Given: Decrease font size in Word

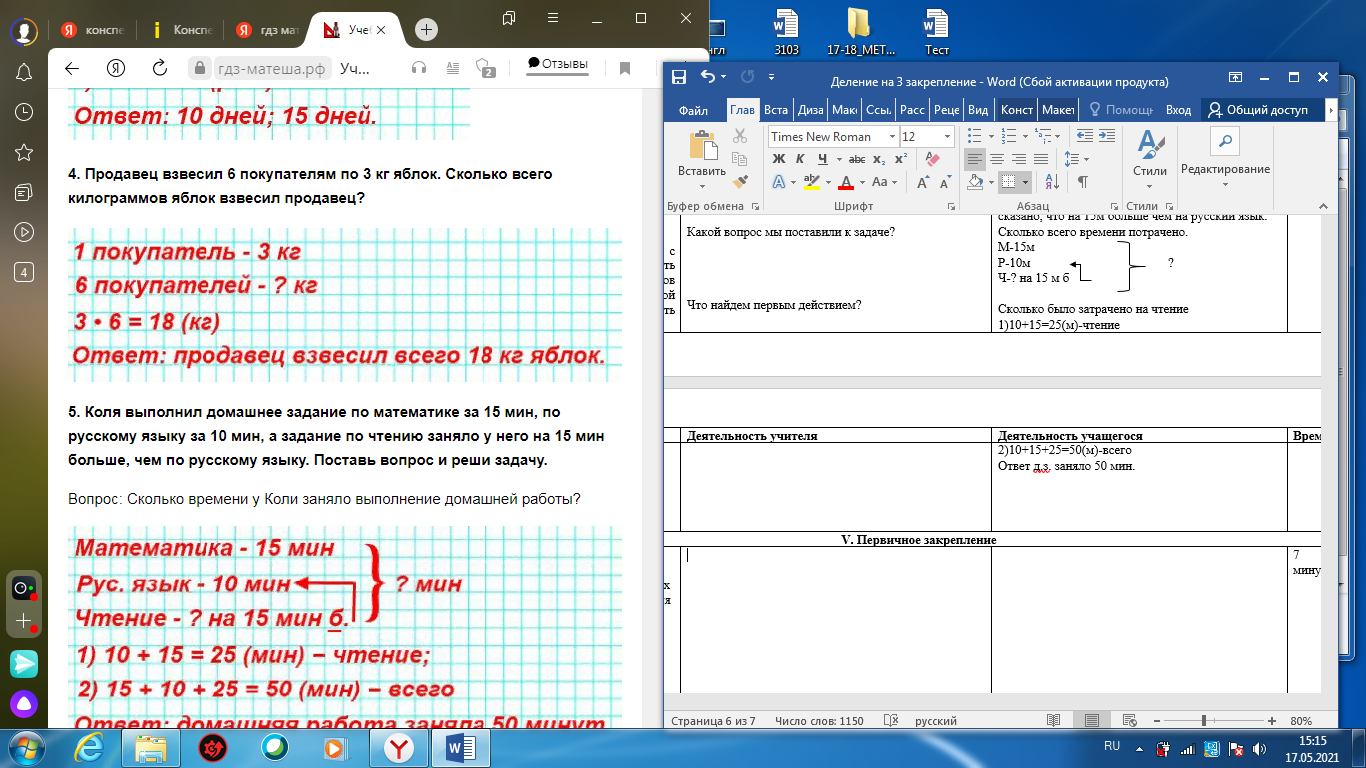Looking at the screenshot, I should [946, 182].
